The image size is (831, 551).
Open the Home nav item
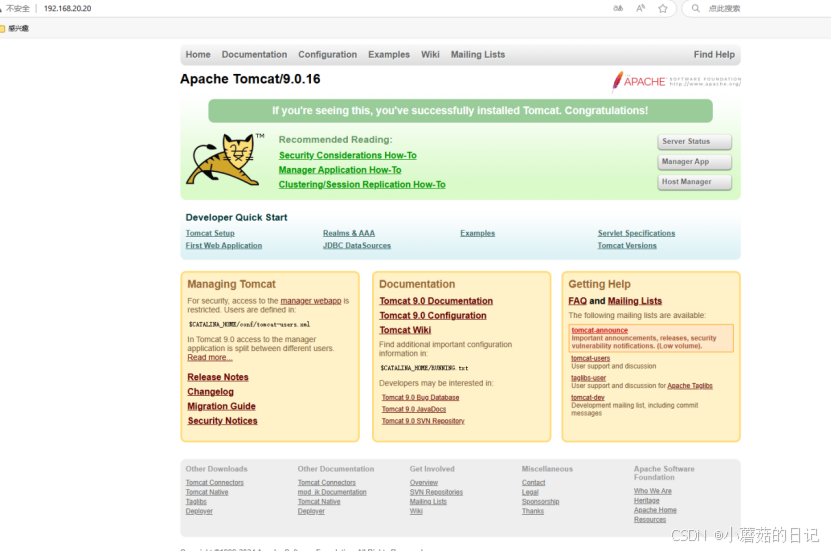click(198, 55)
